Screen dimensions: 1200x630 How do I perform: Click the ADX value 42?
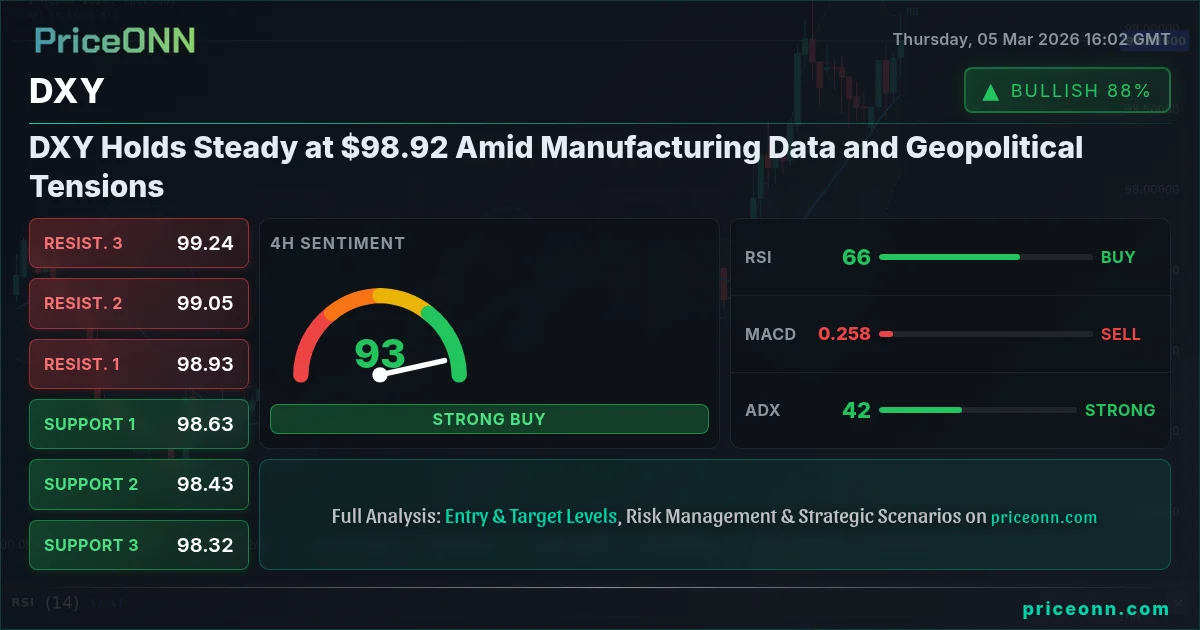856,410
